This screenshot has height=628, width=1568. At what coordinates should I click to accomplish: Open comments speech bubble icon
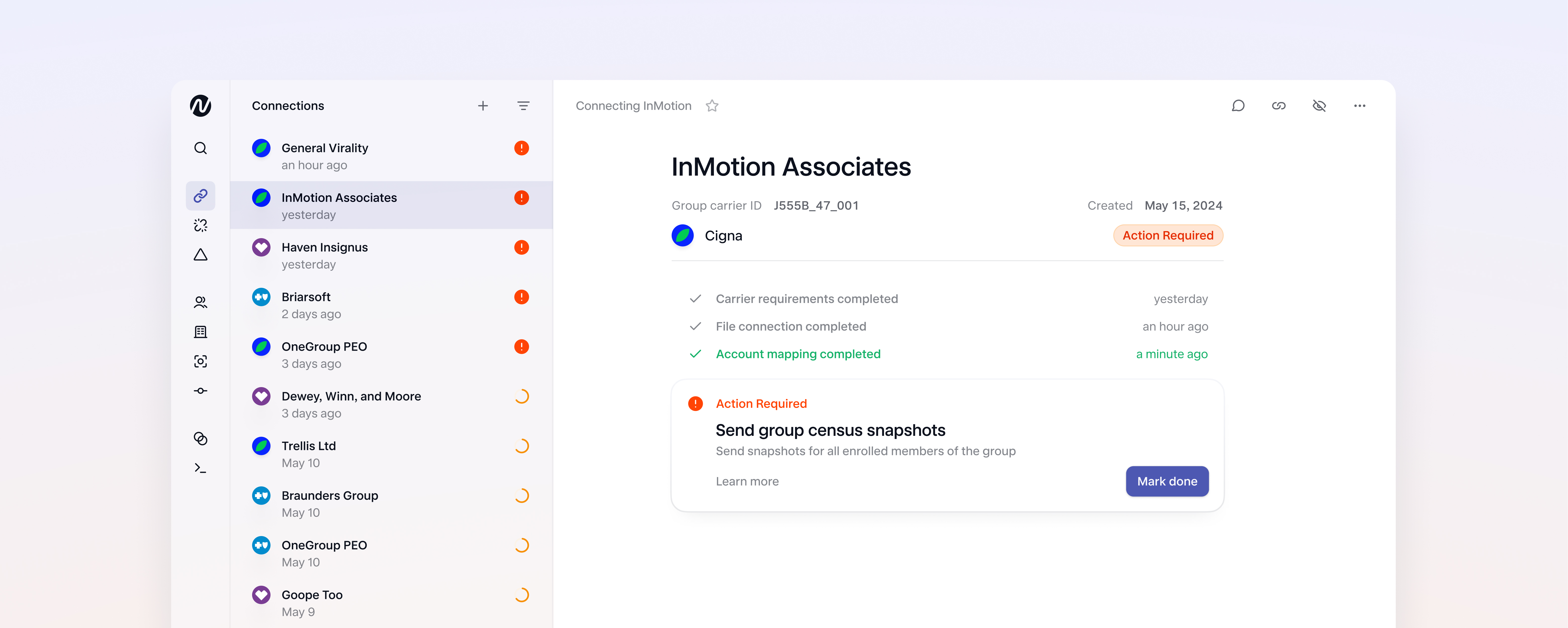point(1238,106)
